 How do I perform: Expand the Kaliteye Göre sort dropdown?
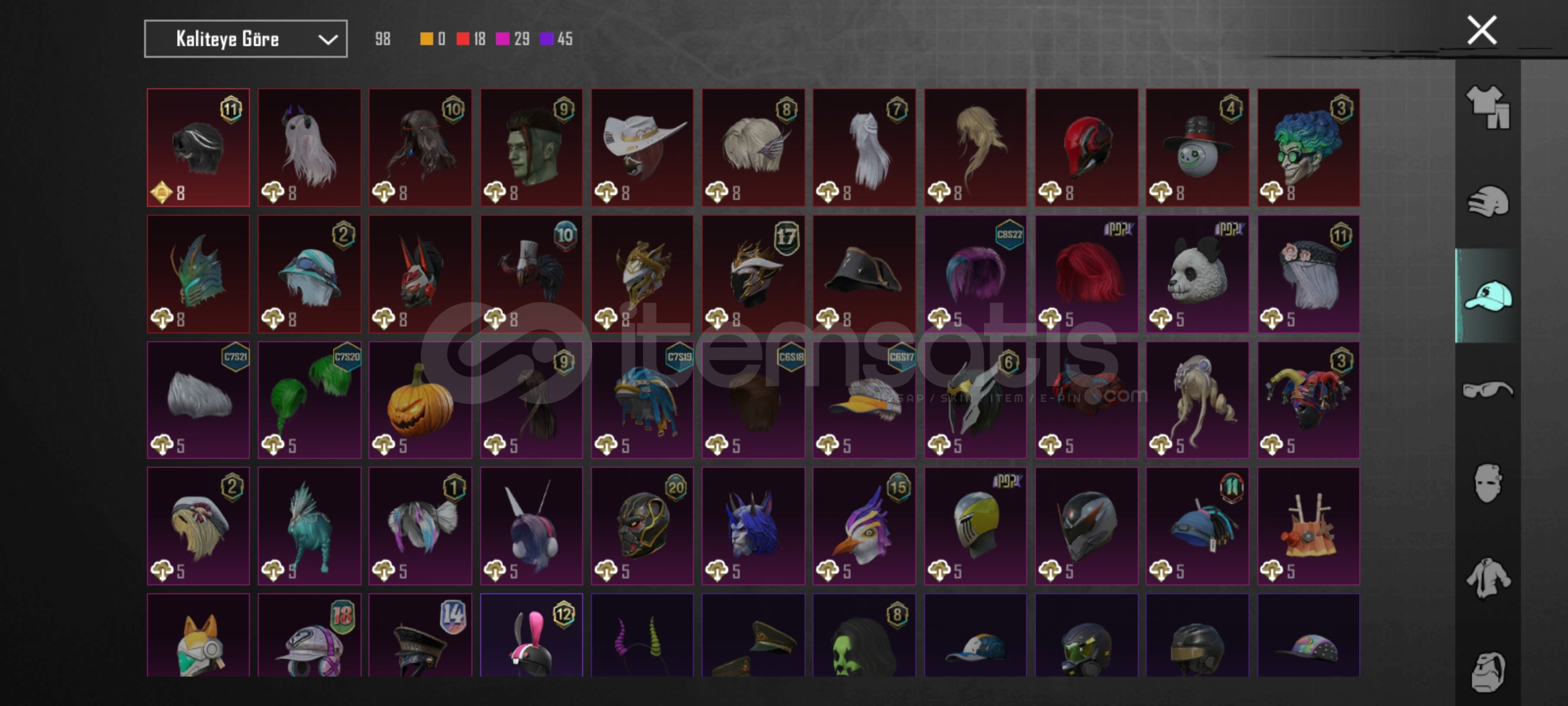pyautogui.click(x=246, y=39)
